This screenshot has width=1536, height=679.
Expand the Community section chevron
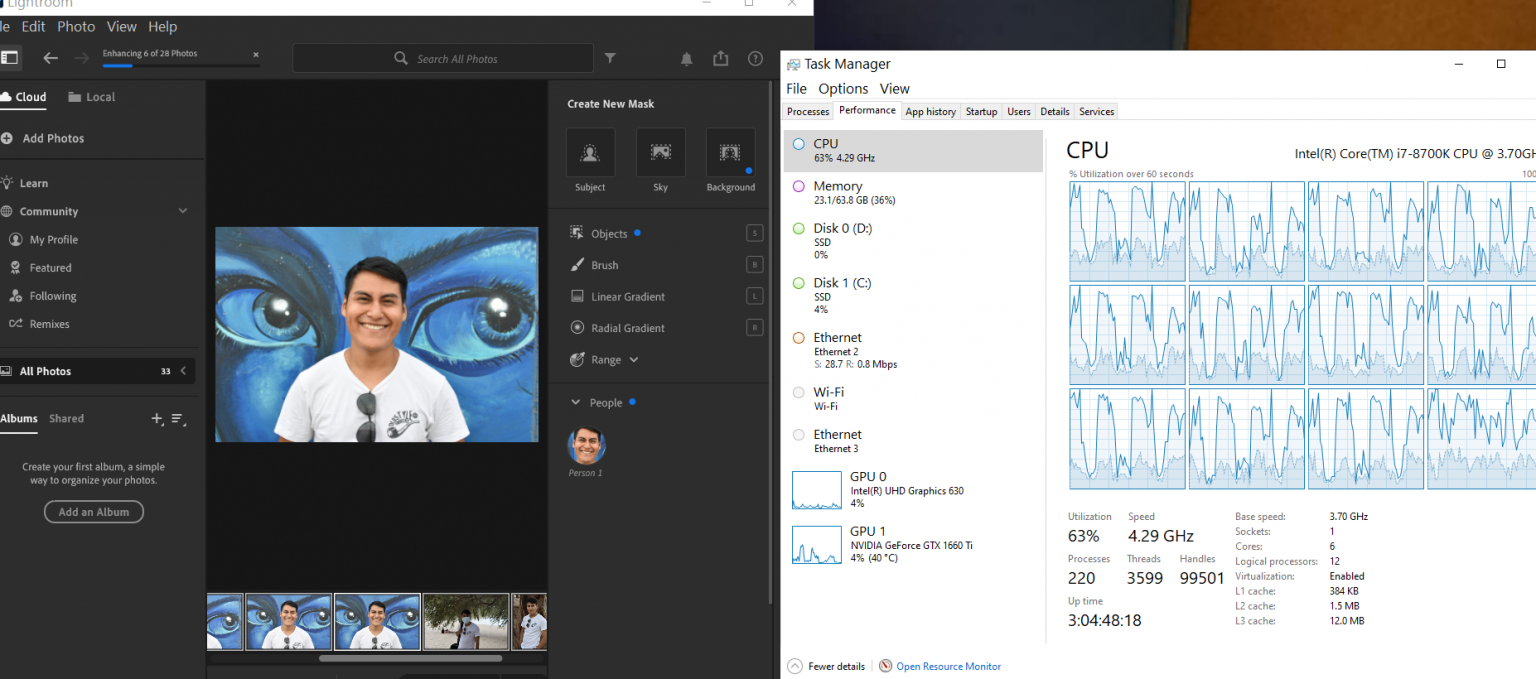[x=183, y=211]
